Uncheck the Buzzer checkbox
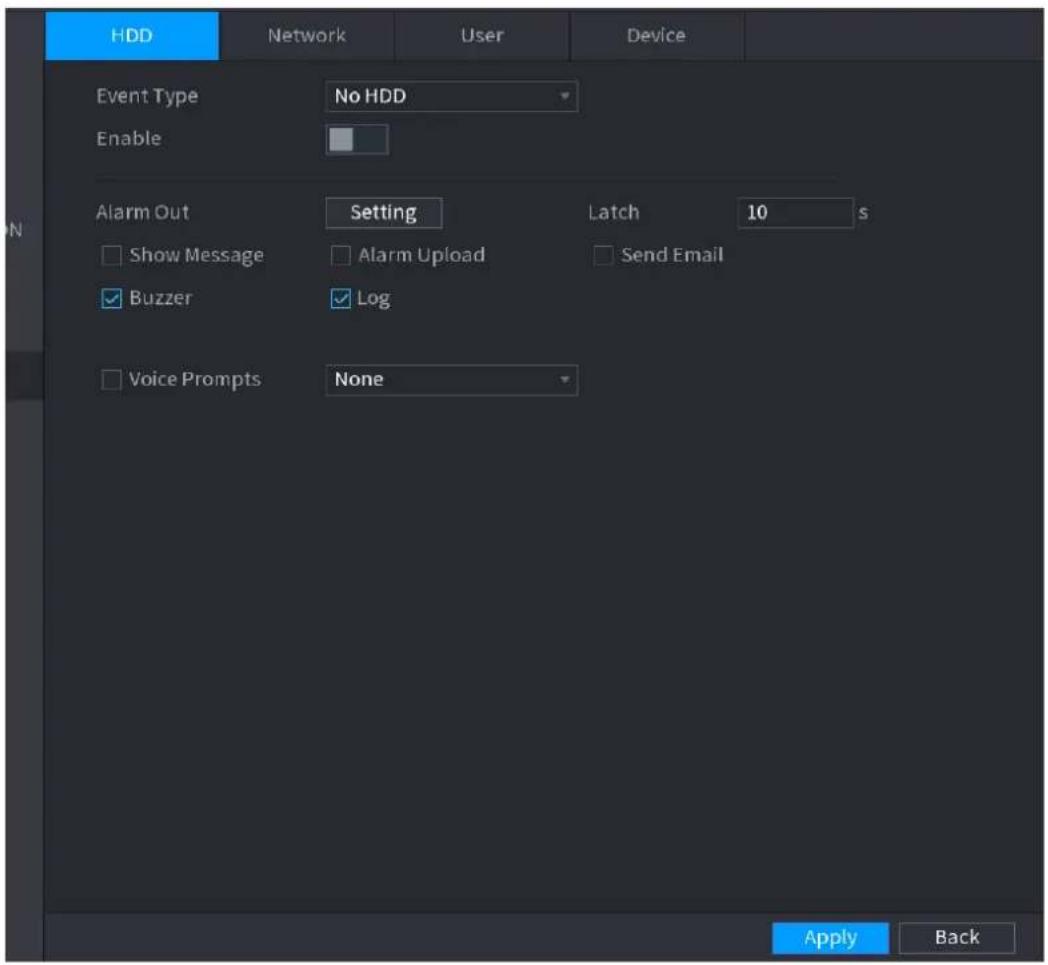The width and height of the screenshot is (1048, 965). point(111,298)
